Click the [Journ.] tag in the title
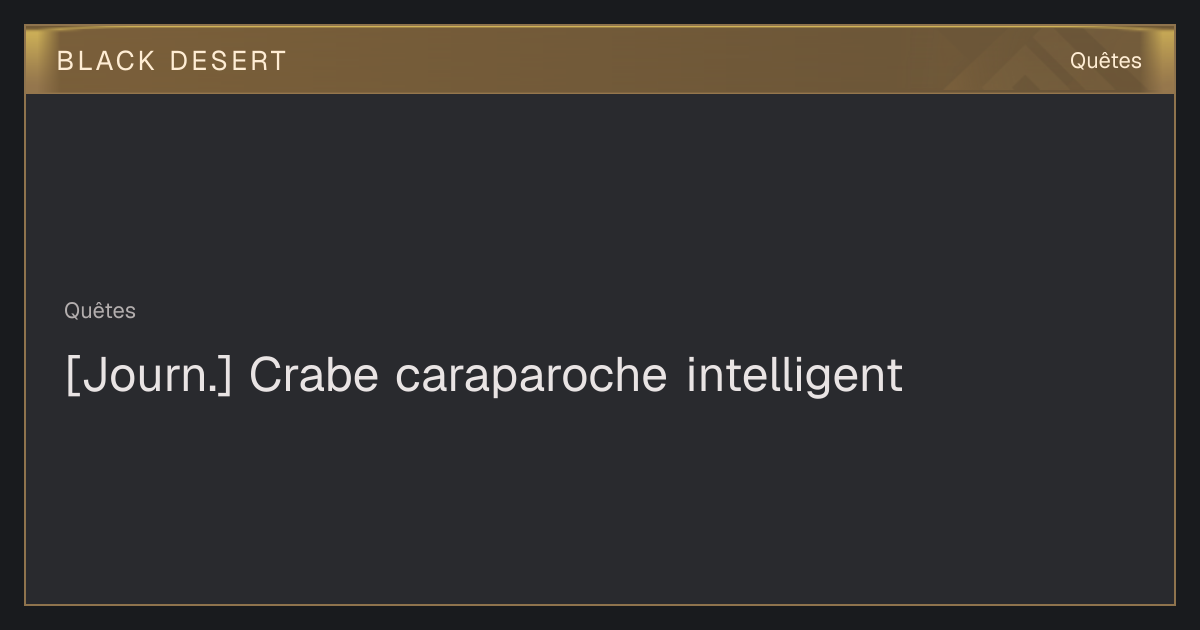The image size is (1200, 630). click(149, 375)
